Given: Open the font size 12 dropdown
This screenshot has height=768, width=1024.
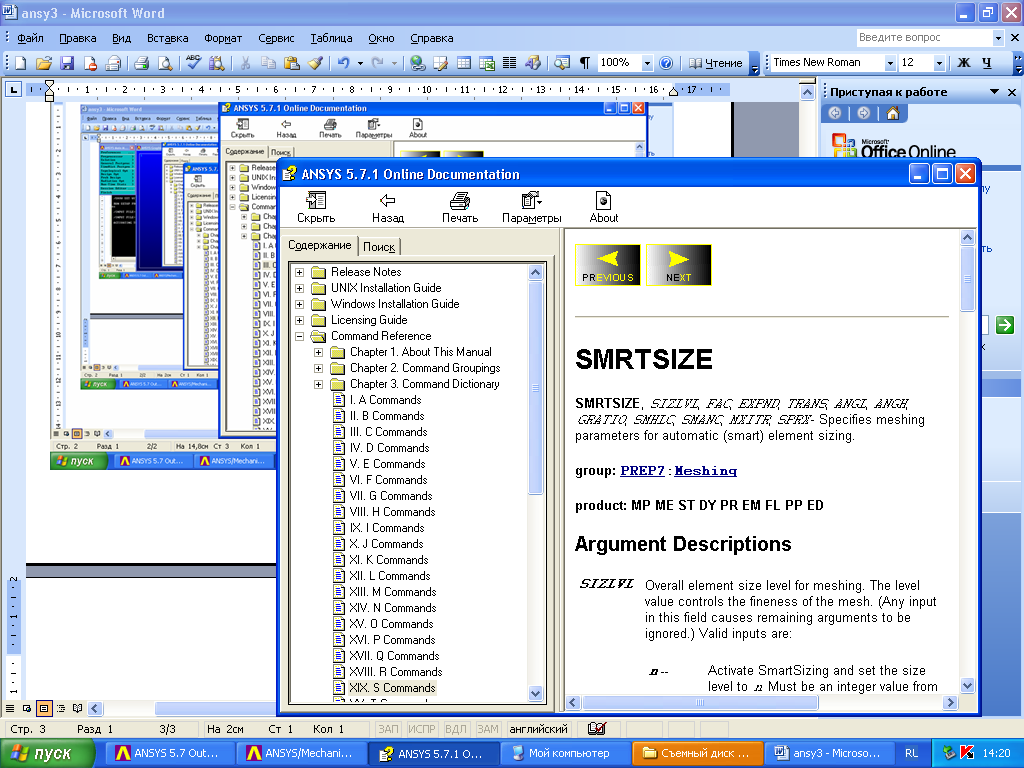Looking at the screenshot, I should coord(939,63).
